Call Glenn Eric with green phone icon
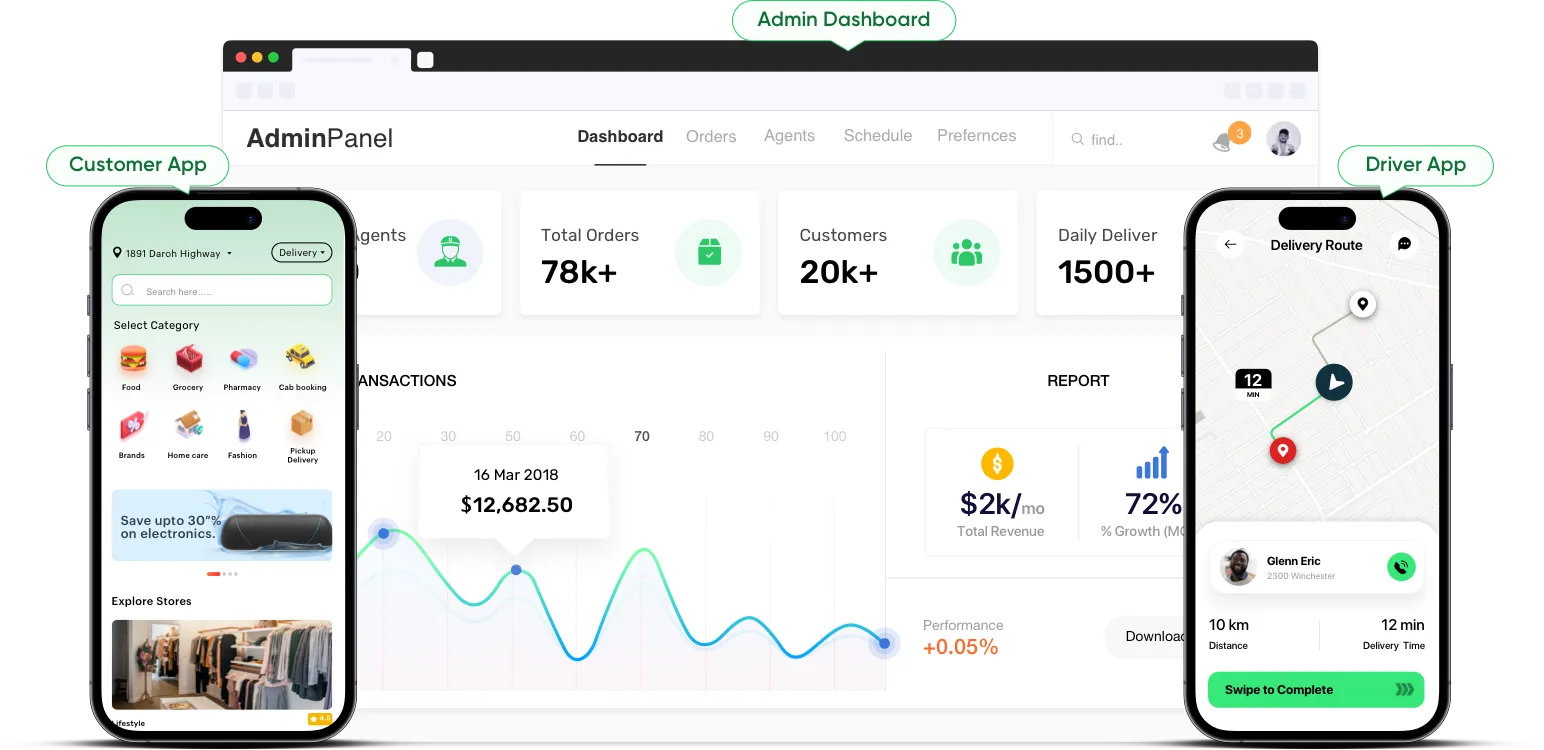The height and width of the screenshot is (750, 1544). pyautogui.click(x=1401, y=567)
